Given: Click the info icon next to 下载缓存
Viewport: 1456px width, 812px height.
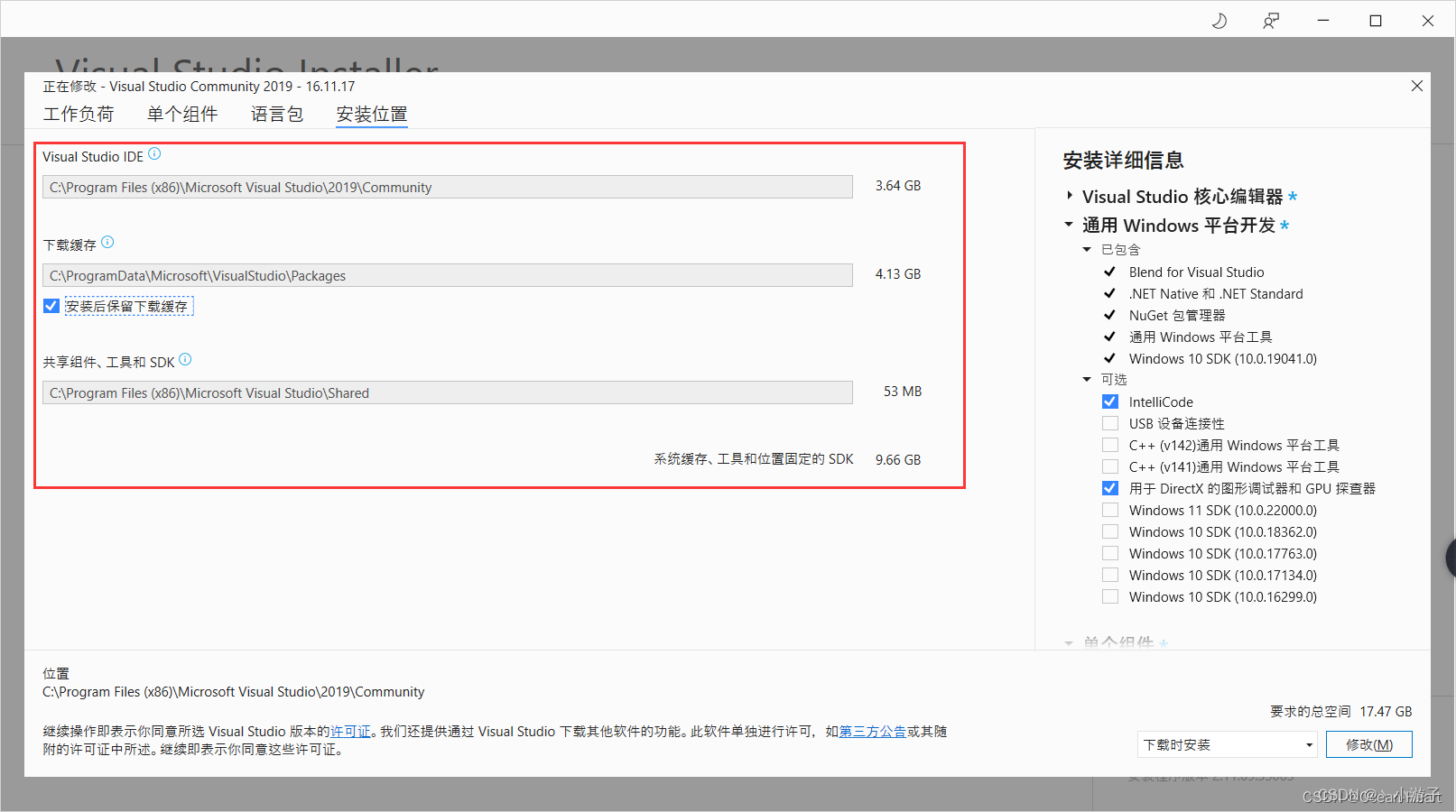Looking at the screenshot, I should coord(107,241).
